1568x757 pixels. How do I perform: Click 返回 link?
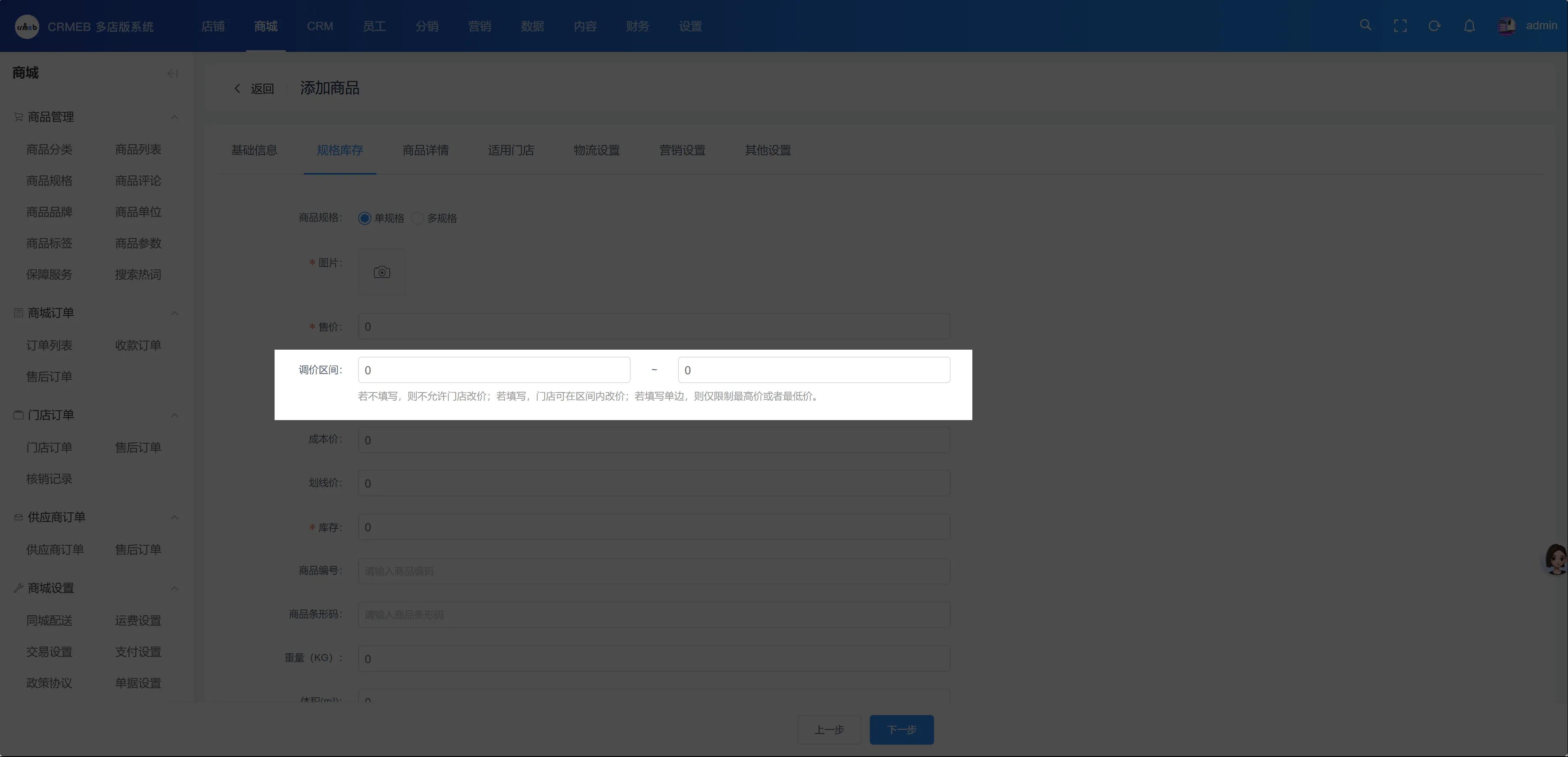(262, 89)
